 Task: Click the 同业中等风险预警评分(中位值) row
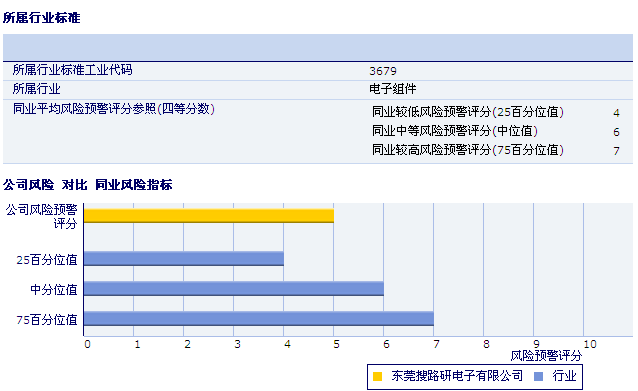click(x=496, y=131)
